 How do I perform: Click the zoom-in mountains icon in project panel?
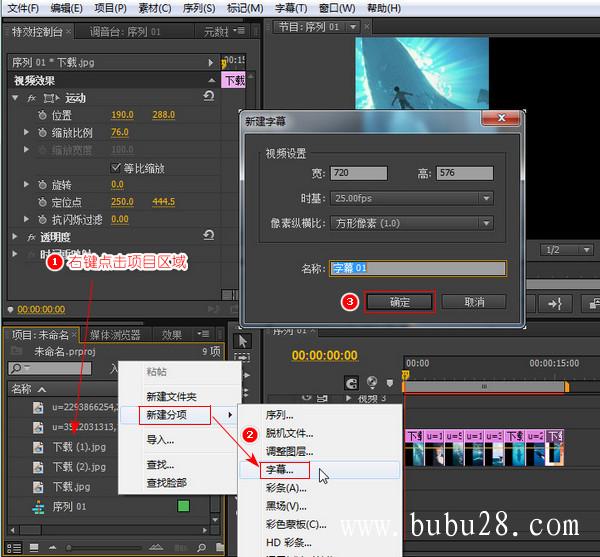click(155, 547)
